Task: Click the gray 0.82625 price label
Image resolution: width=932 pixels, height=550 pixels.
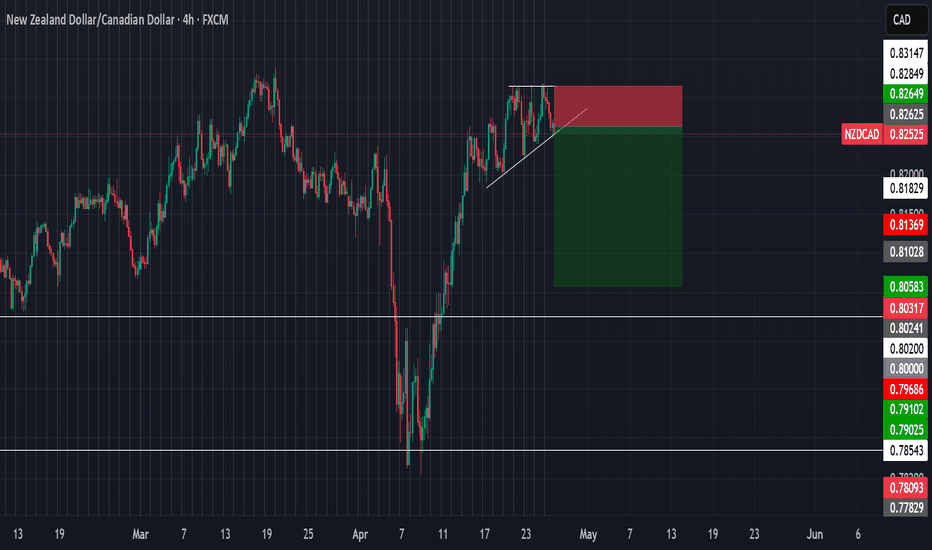Action: 906,114
